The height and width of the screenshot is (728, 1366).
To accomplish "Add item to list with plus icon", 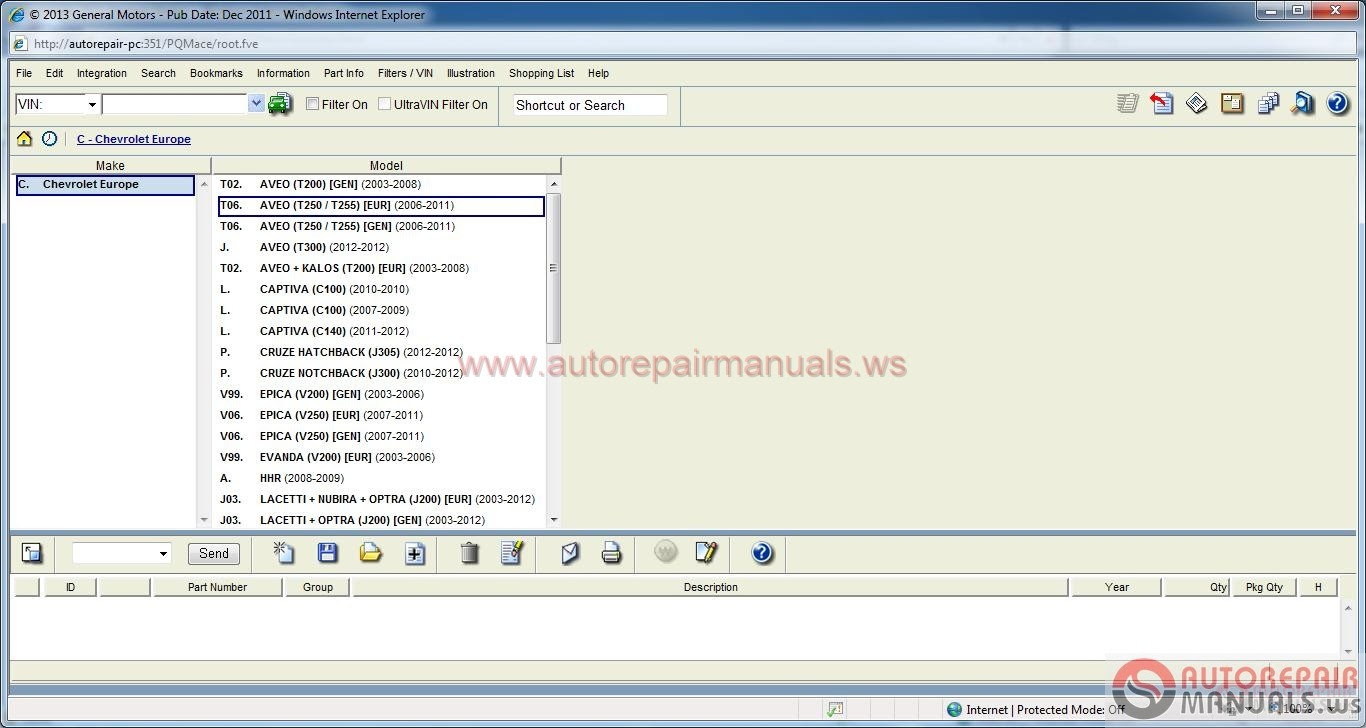I will pos(415,553).
